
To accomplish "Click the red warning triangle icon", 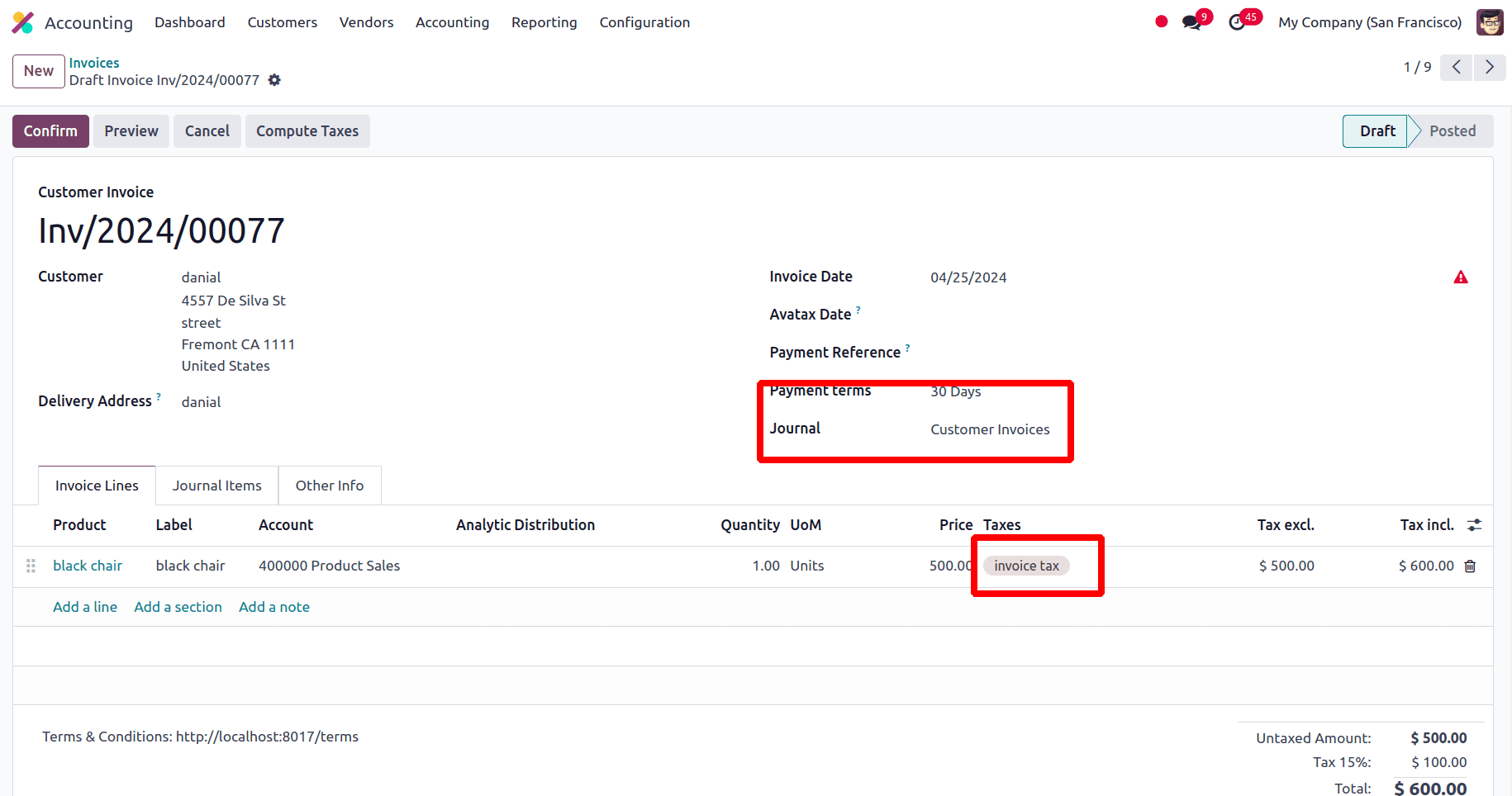I will pos(1461,277).
